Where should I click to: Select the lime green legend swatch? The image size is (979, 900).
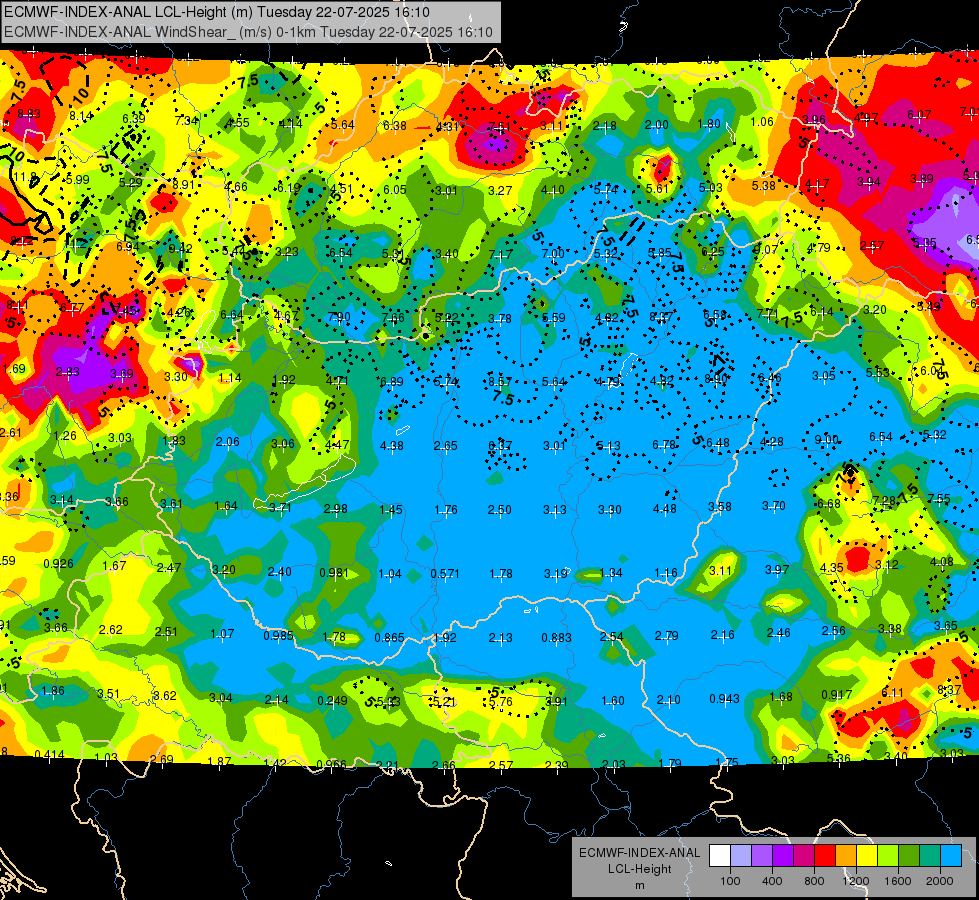[x=888, y=855]
